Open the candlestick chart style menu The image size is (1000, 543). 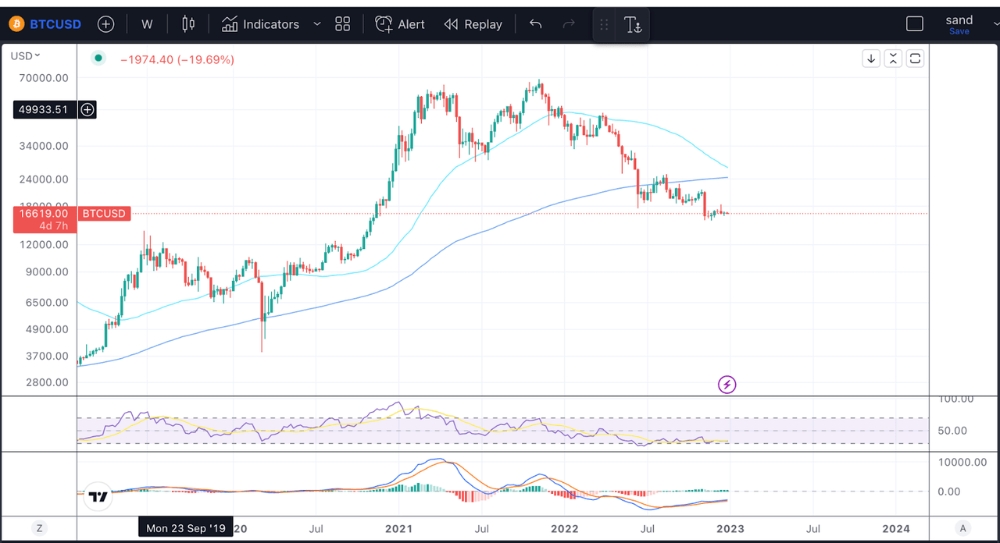tap(188, 24)
